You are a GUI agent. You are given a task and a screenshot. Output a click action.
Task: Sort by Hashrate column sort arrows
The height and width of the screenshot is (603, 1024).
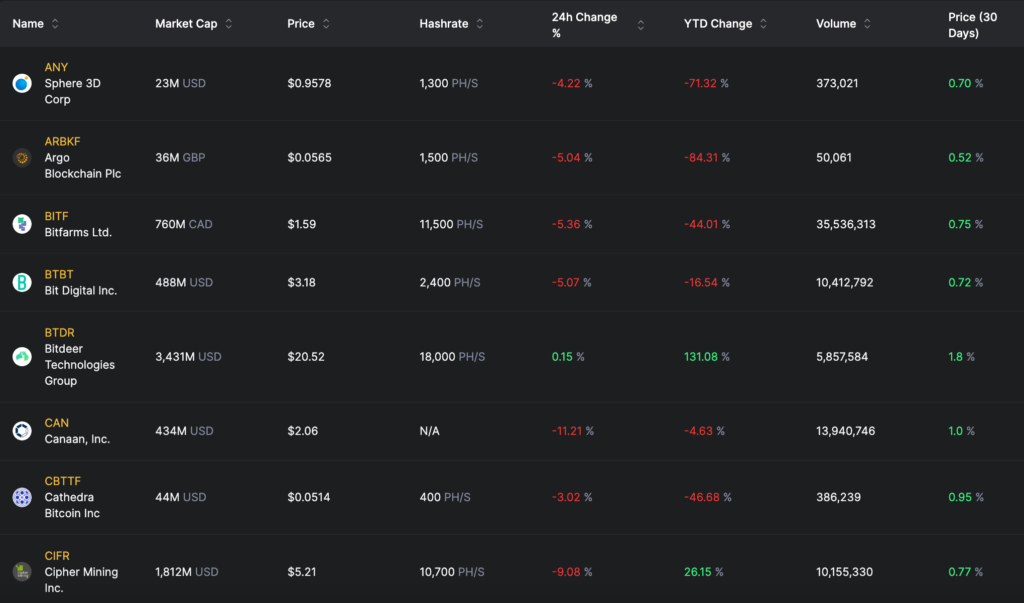click(x=480, y=24)
